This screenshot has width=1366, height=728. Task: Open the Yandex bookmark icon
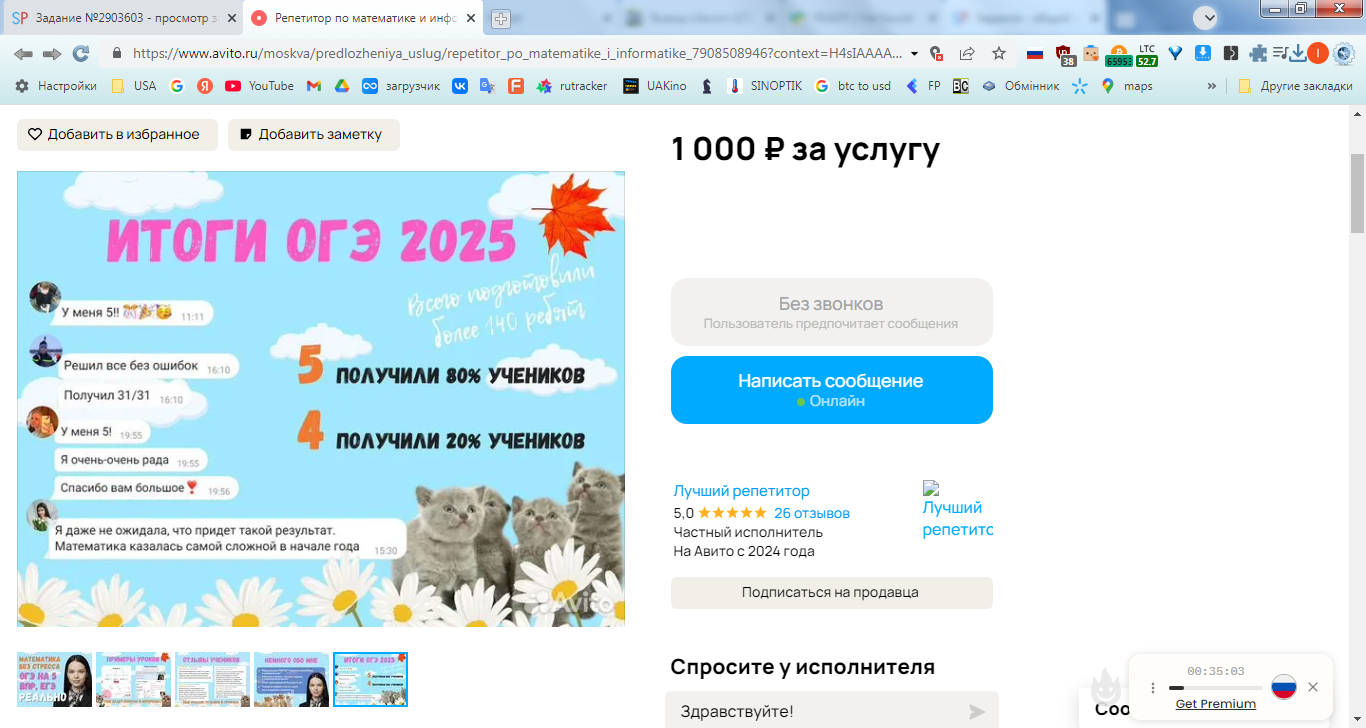click(205, 86)
